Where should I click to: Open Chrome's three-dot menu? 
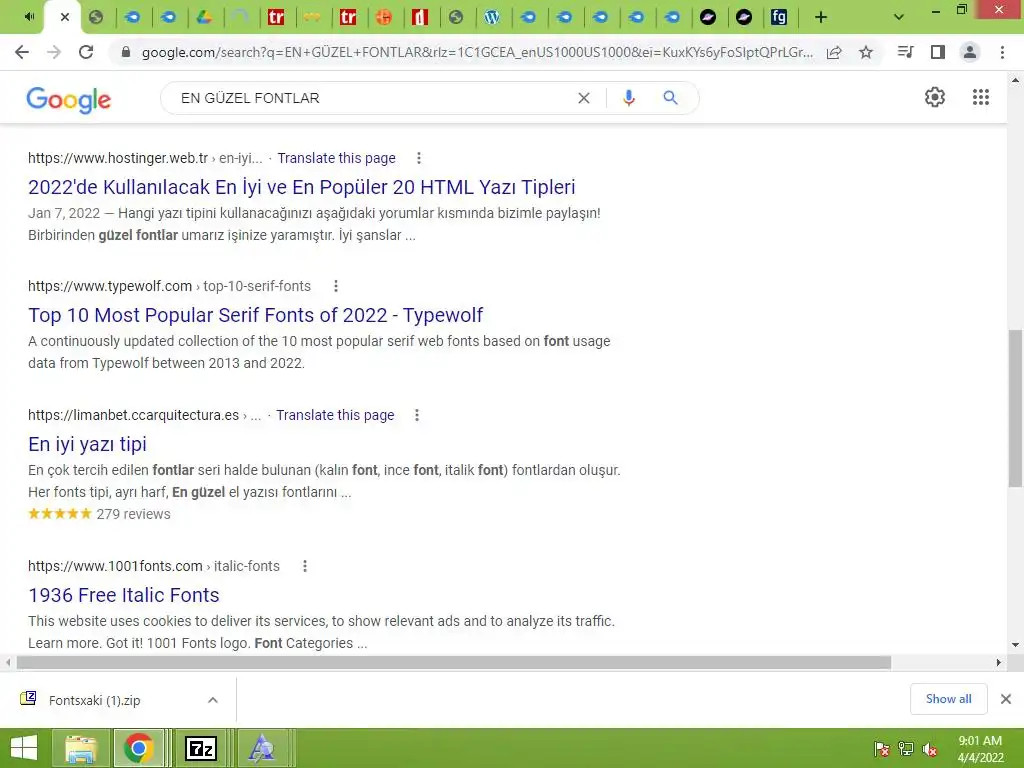1002,52
